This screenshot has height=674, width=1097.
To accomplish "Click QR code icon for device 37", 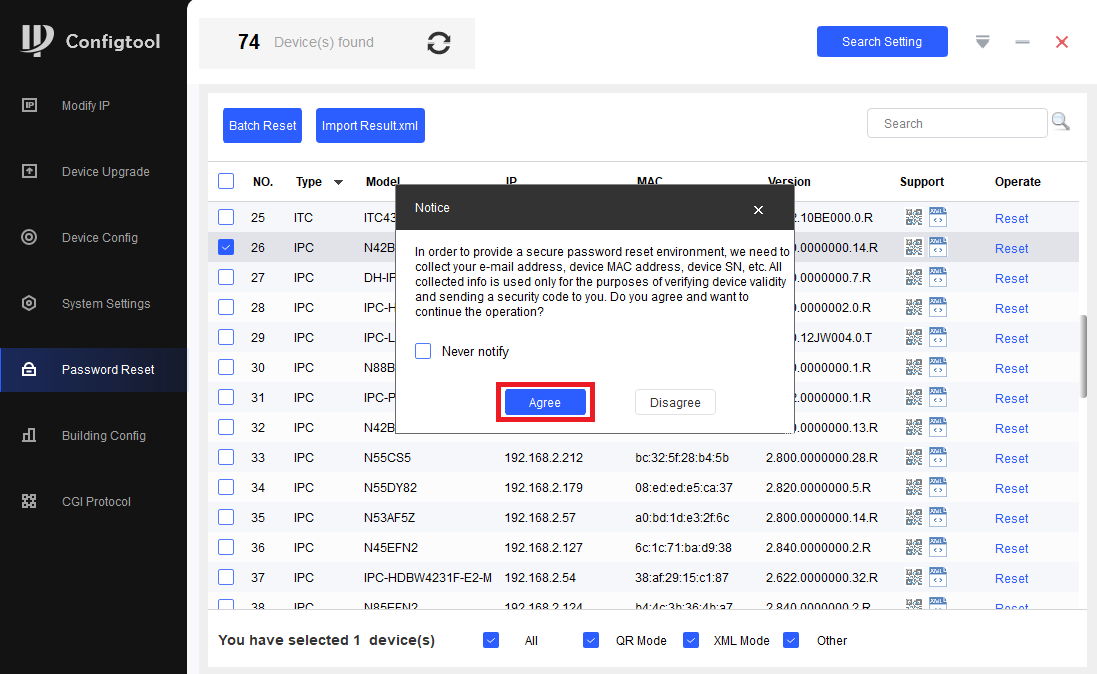I will coord(914,577).
